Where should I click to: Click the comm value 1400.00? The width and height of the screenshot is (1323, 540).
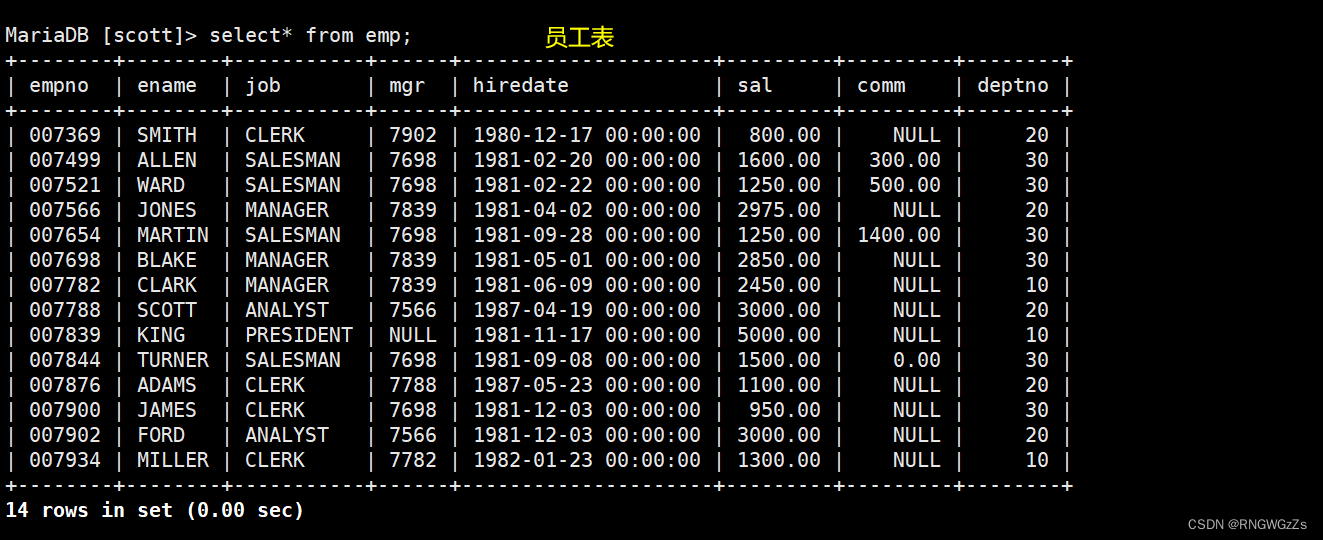pos(899,235)
